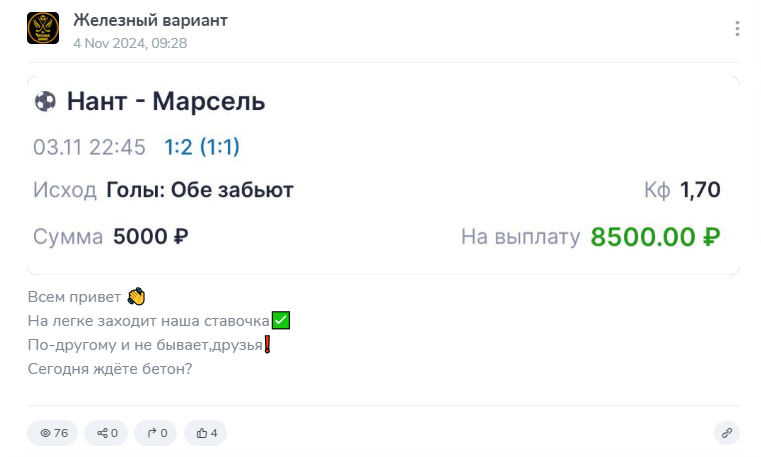Screen dimensions: 761x457
Task: Click the green check mark emoji
Action: click(x=281, y=321)
